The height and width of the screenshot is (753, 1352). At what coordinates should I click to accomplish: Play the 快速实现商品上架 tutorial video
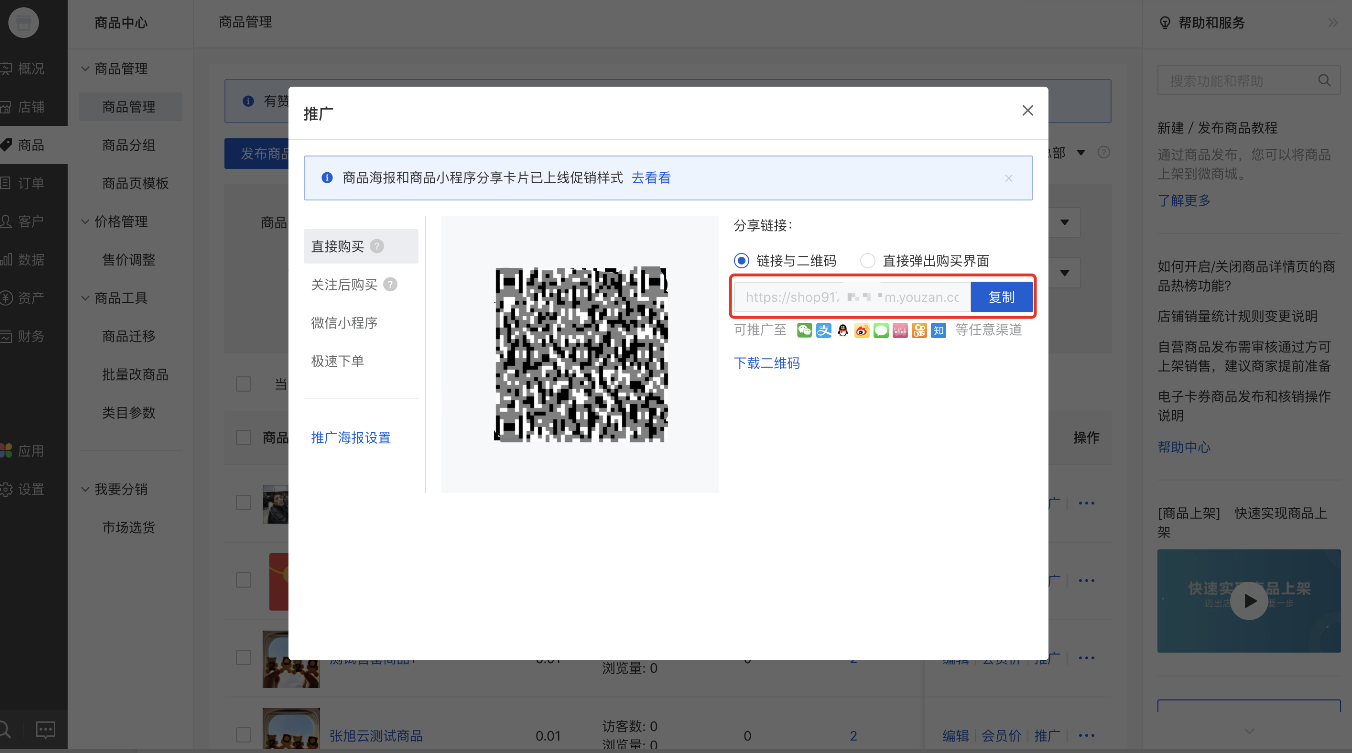click(x=1248, y=601)
